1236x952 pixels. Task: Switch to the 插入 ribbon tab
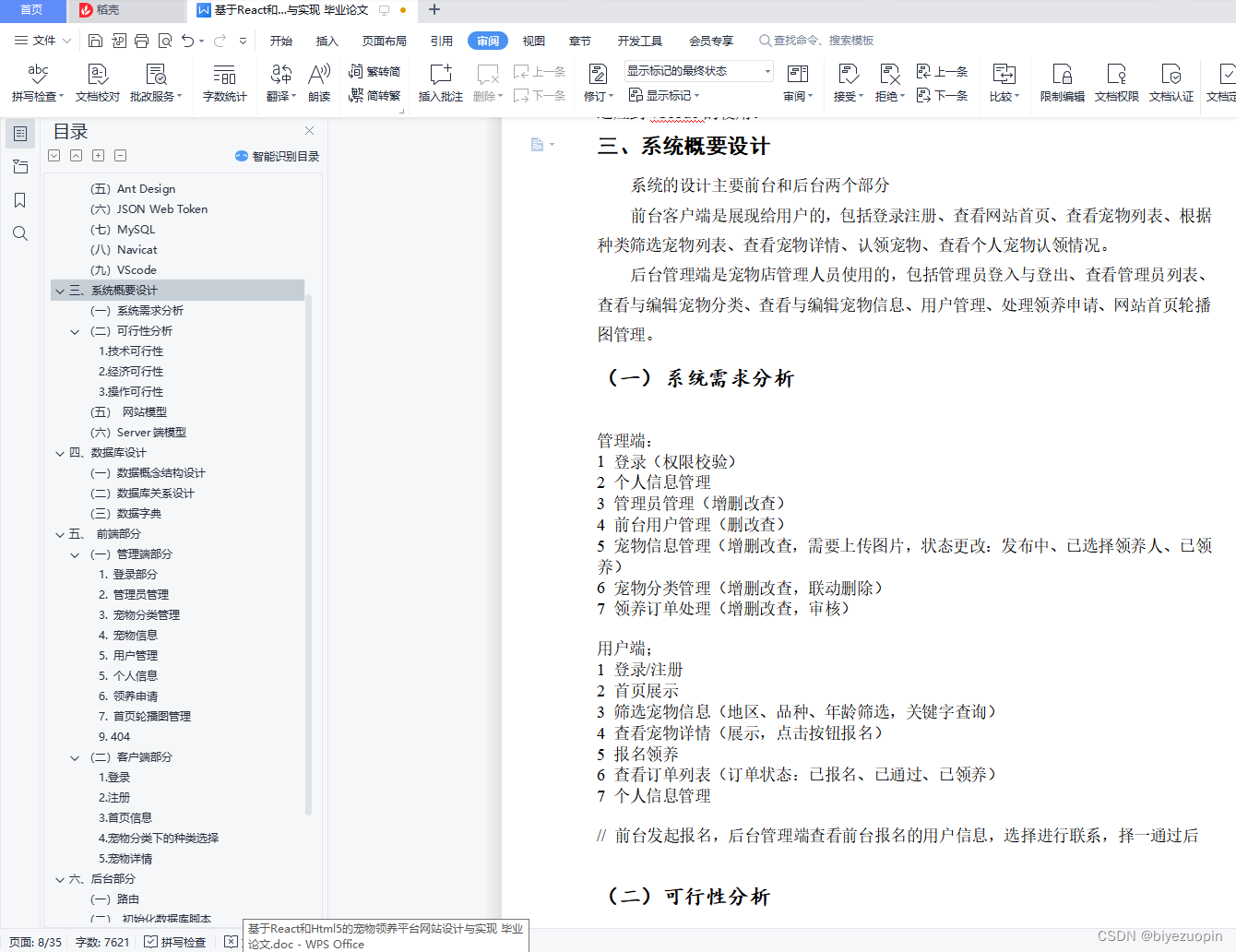[327, 41]
